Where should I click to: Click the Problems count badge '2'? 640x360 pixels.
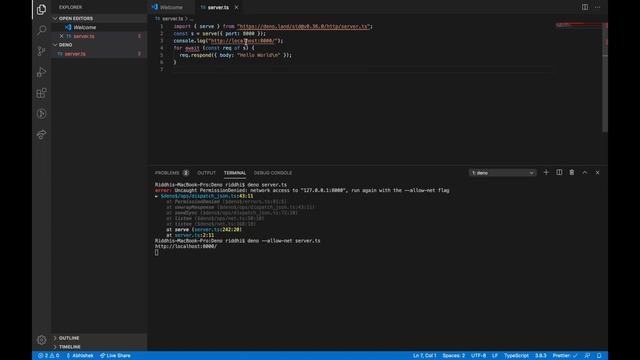tap(185, 173)
